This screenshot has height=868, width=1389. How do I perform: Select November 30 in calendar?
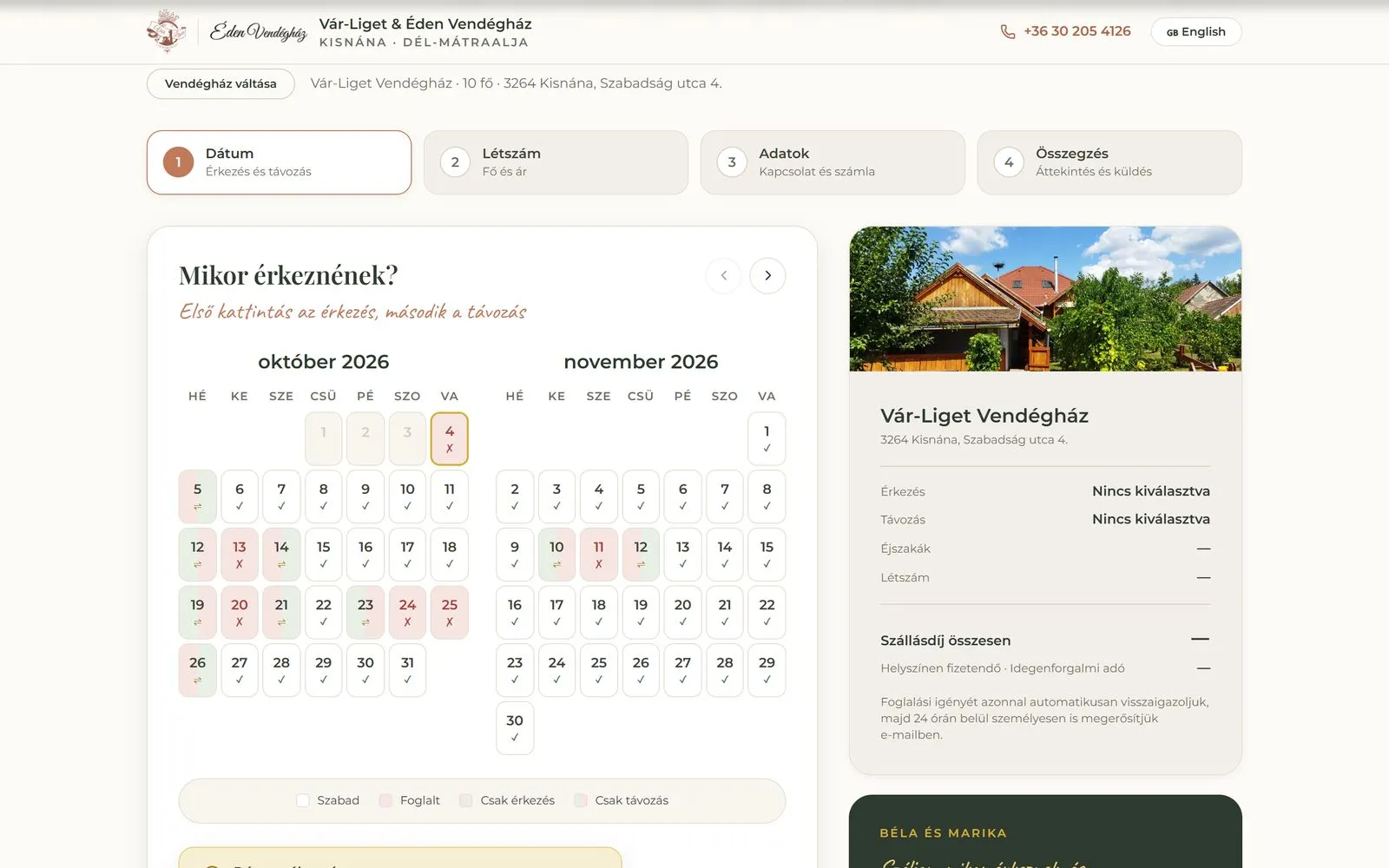[x=515, y=728]
